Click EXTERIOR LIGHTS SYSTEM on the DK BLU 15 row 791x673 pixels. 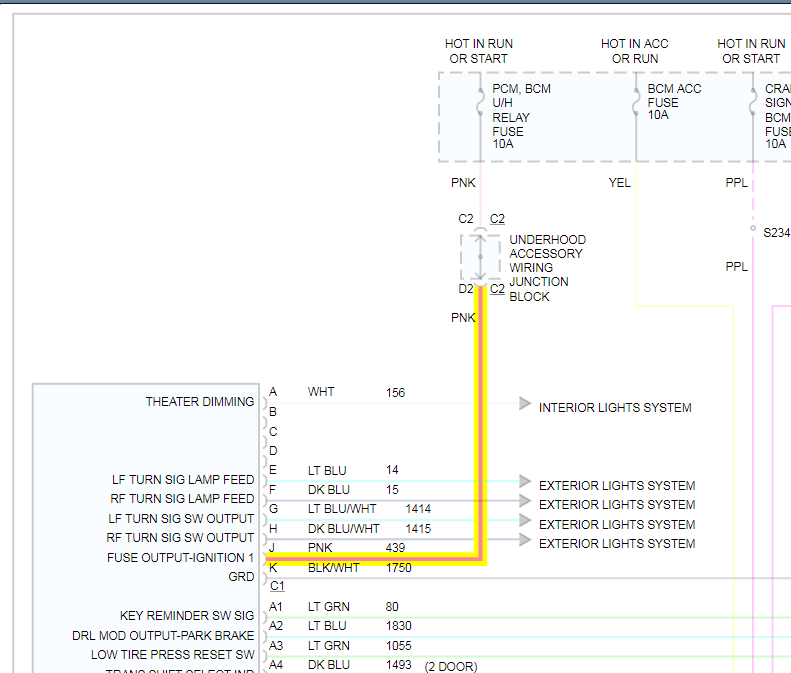coord(617,504)
